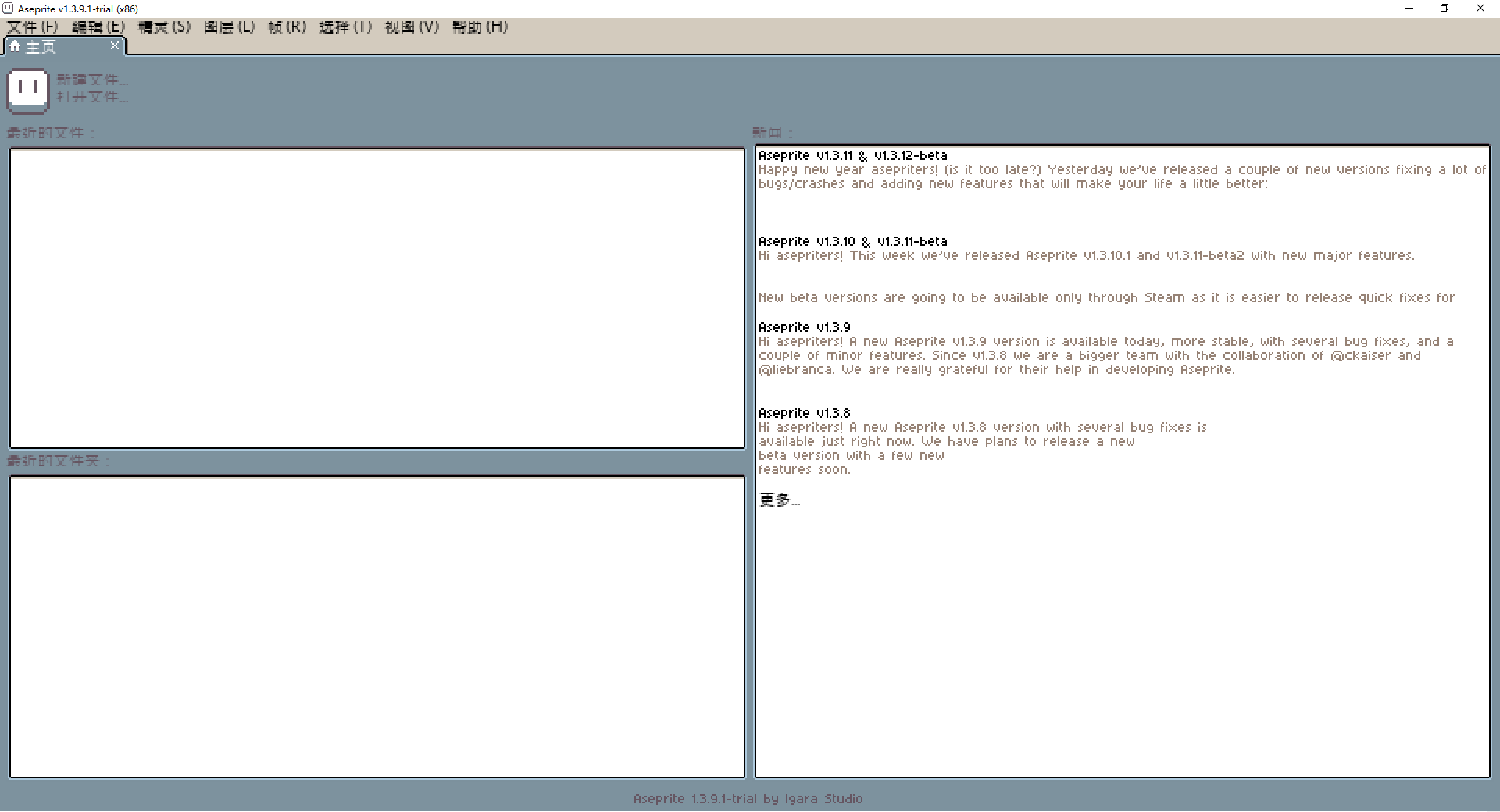Open the 编辑 (E) menu

(98, 27)
